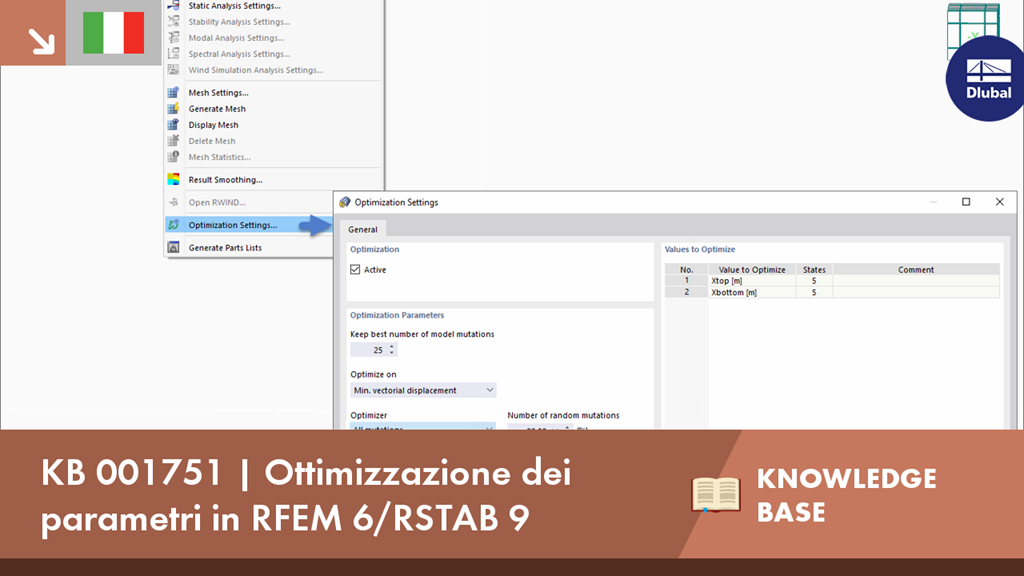The width and height of the screenshot is (1024, 576).
Task: Click Comment cell of Xtop row
Action: (x=916, y=281)
